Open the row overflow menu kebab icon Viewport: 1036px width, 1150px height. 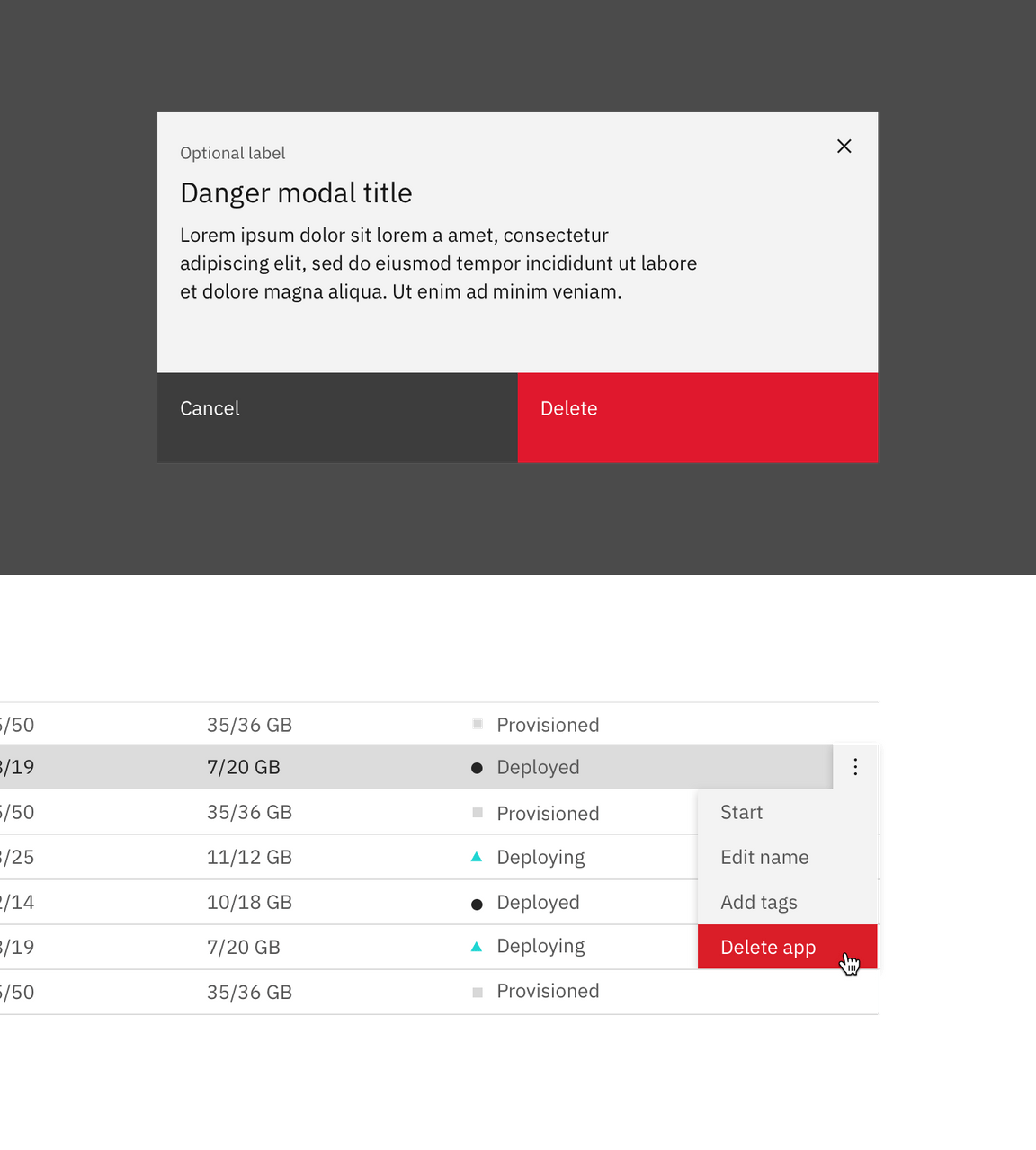854,766
